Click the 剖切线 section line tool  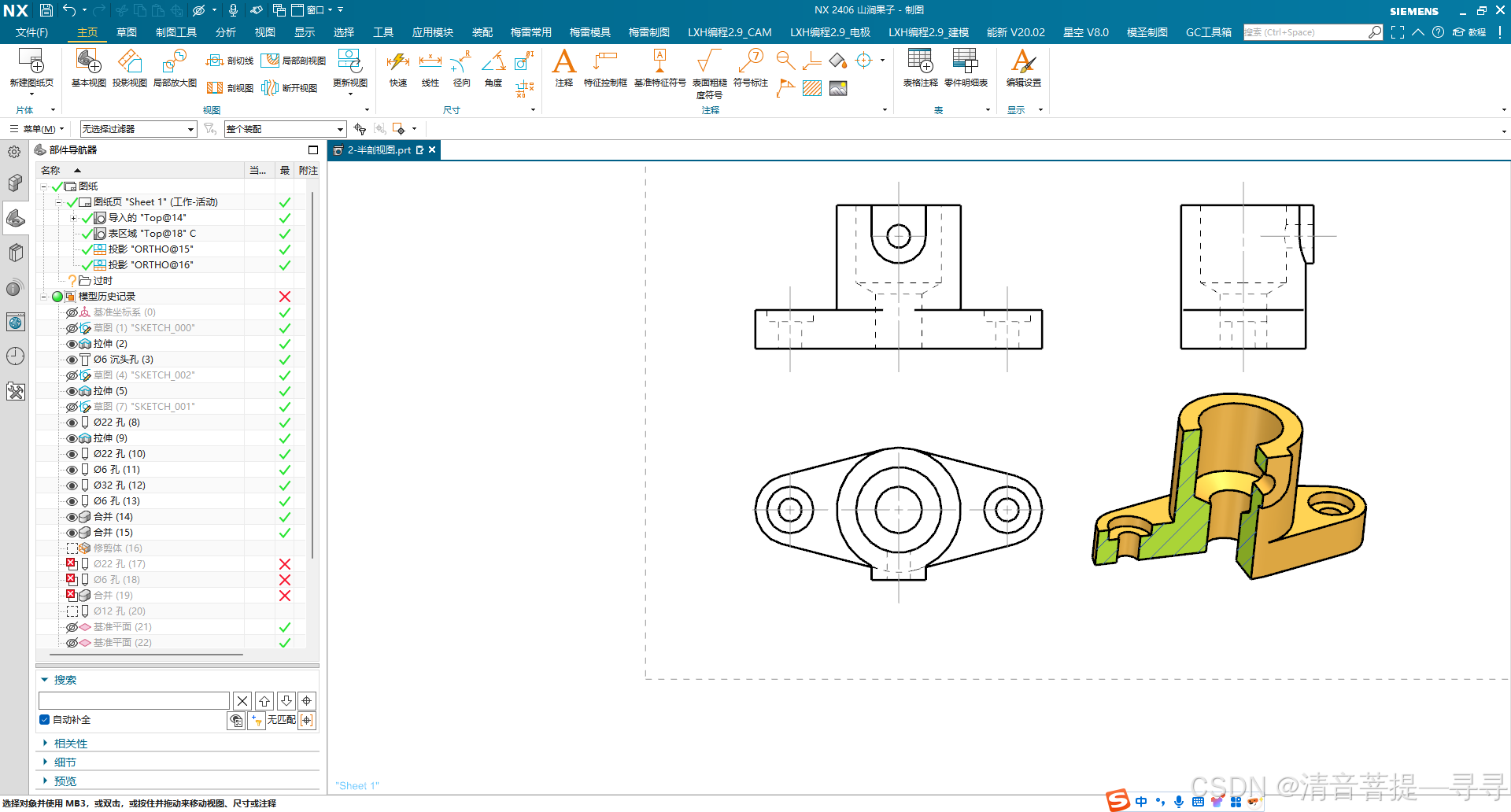tap(230, 61)
